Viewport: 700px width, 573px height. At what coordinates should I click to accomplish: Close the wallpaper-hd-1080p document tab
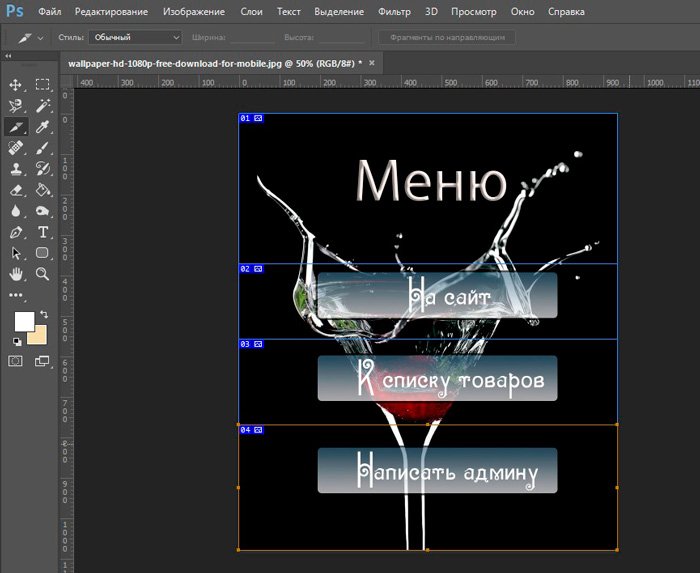(x=374, y=61)
